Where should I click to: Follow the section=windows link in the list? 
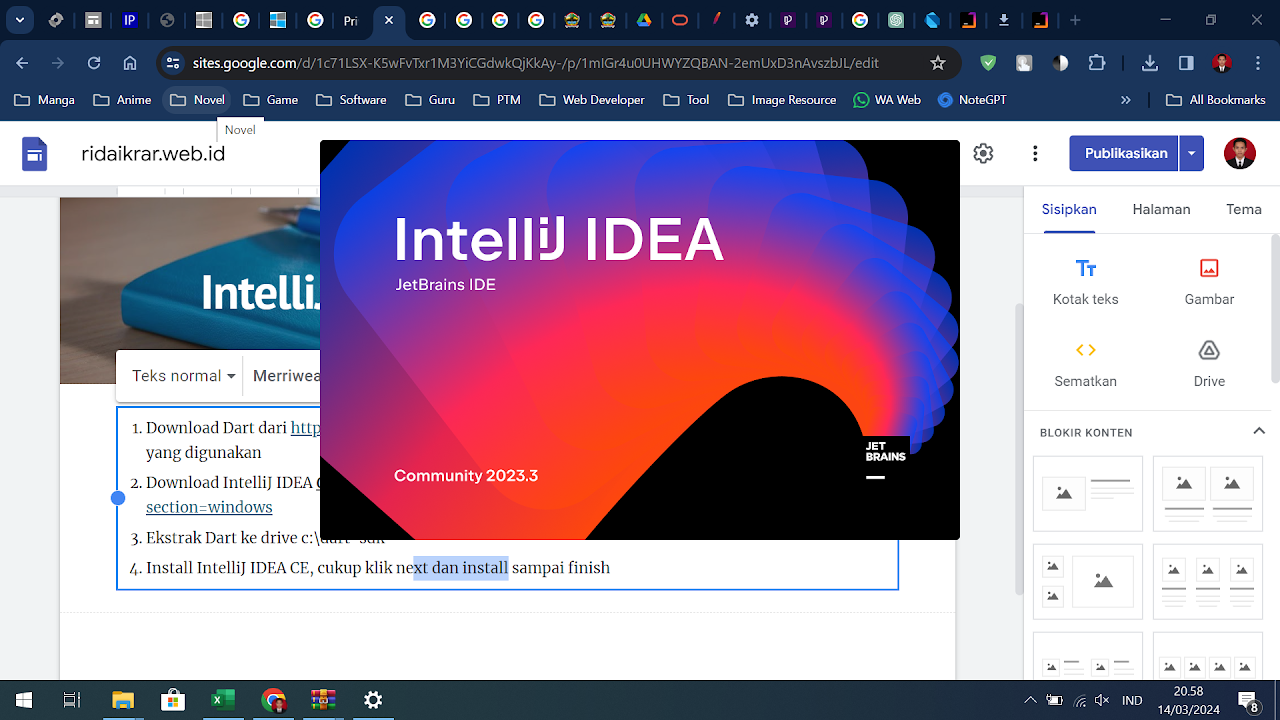pyautogui.click(x=209, y=507)
